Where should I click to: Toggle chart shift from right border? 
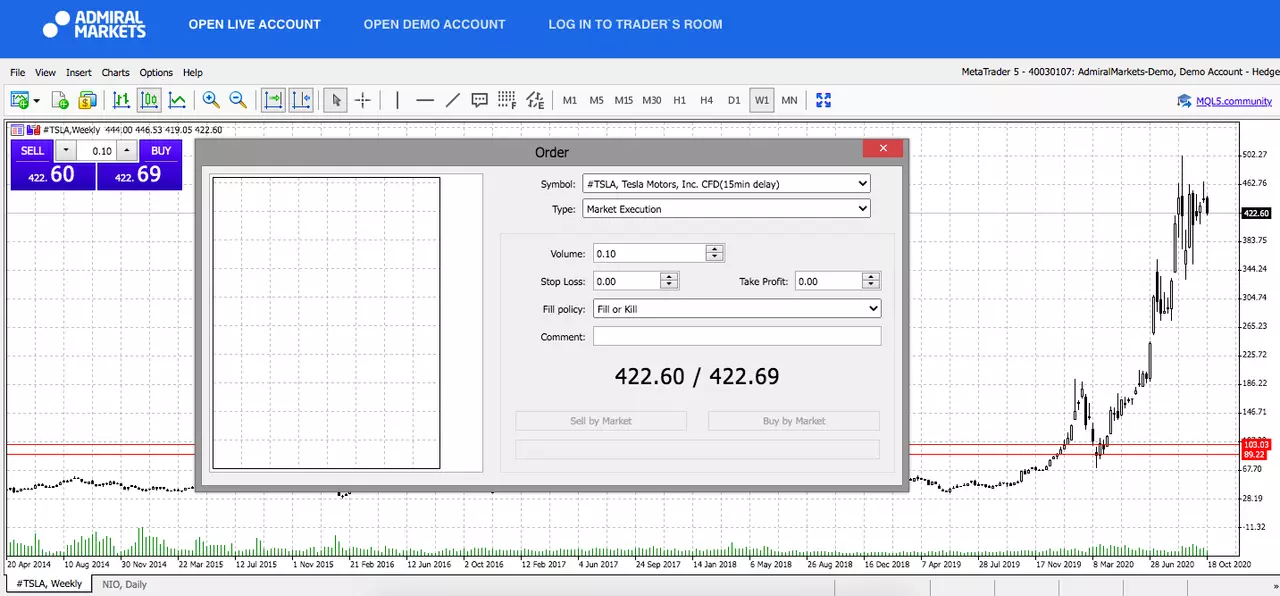pos(301,100)
